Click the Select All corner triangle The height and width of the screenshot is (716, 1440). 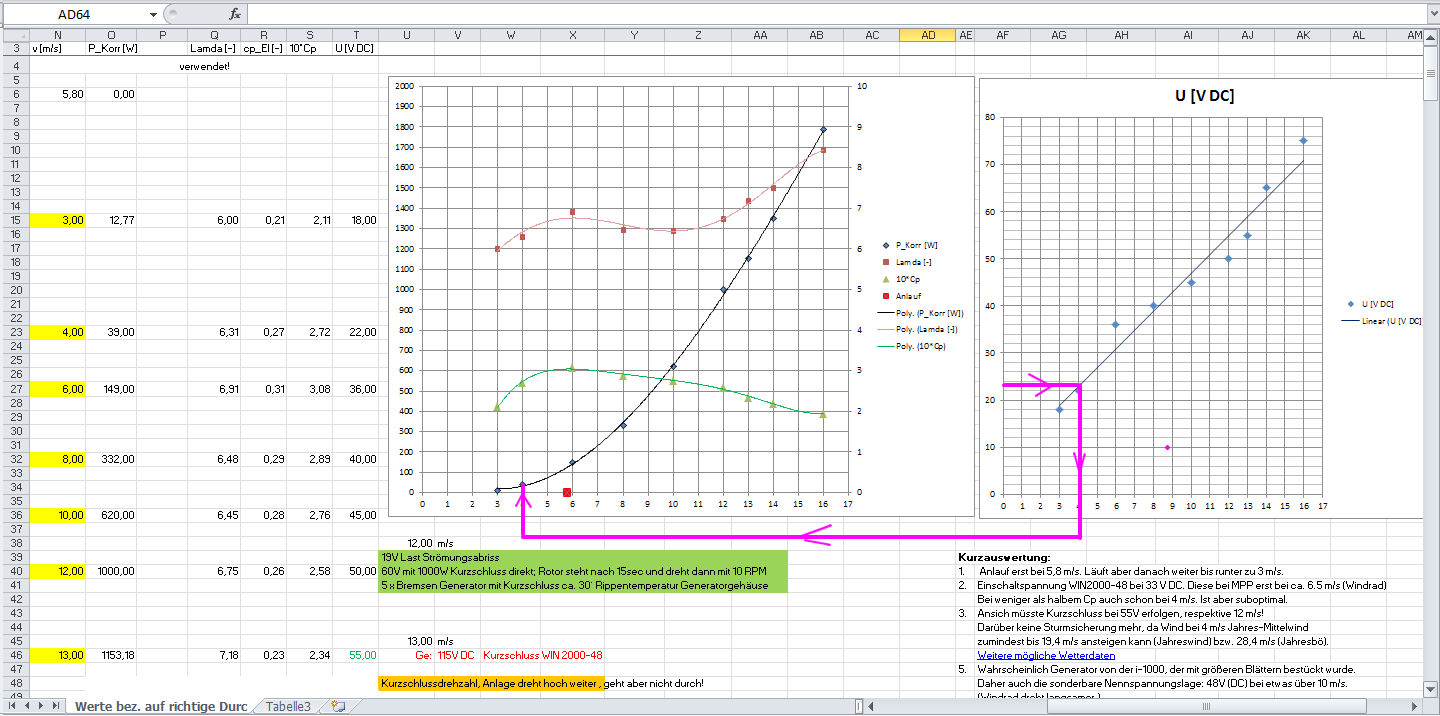tap(14, 35)
